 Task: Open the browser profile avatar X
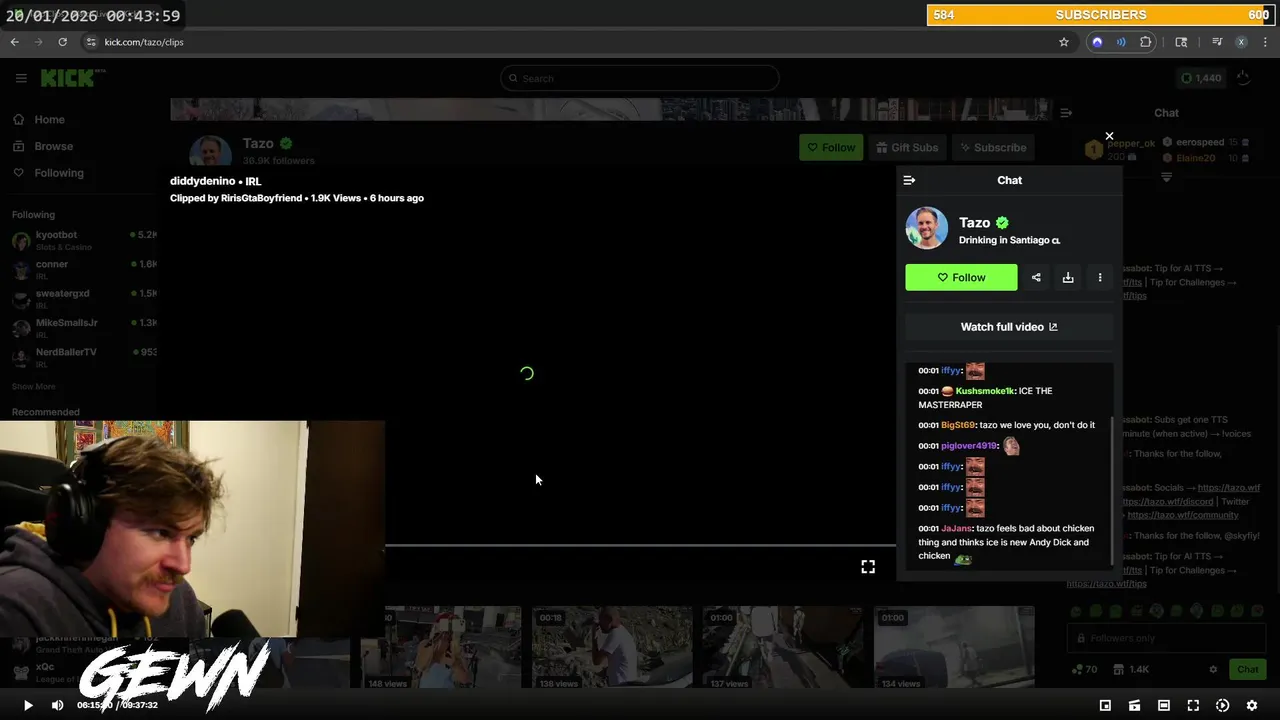[1241, 42]
